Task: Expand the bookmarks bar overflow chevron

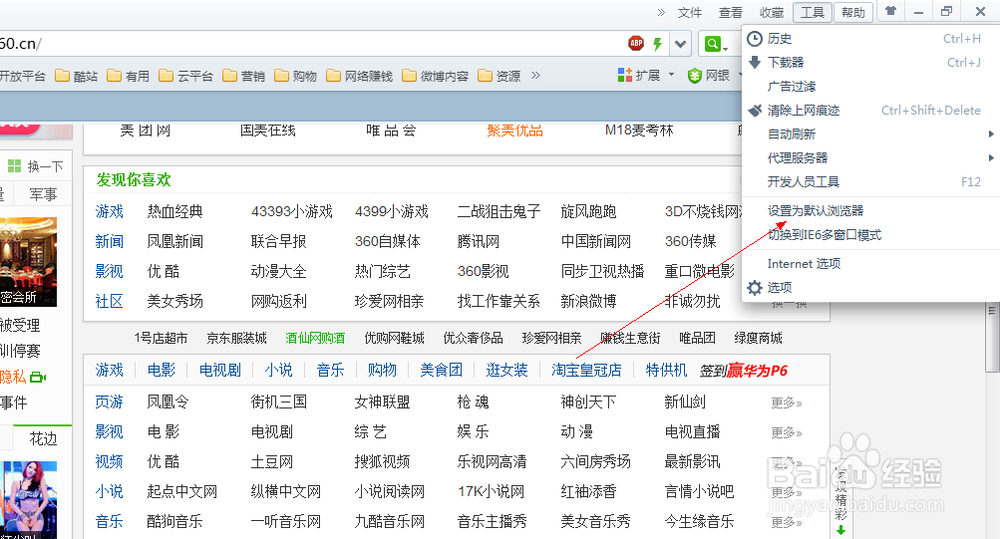Action: tap(536, 75)
